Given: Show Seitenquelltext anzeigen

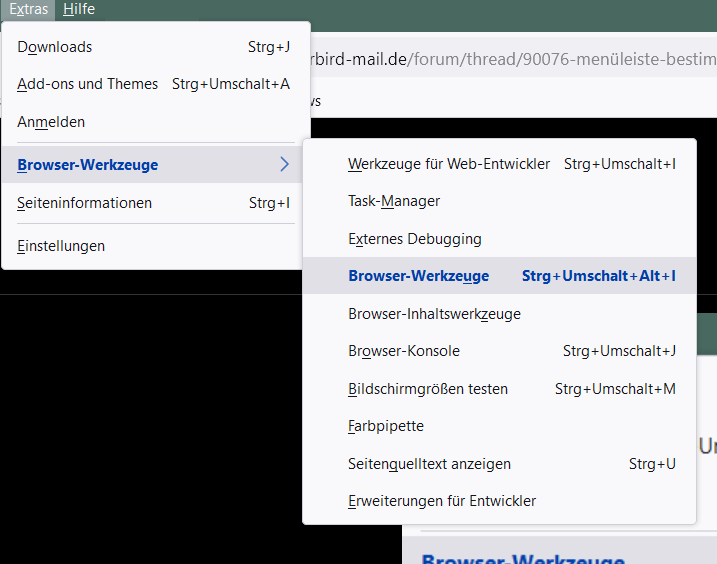Looking at the screenshot, I should (429, 464).
